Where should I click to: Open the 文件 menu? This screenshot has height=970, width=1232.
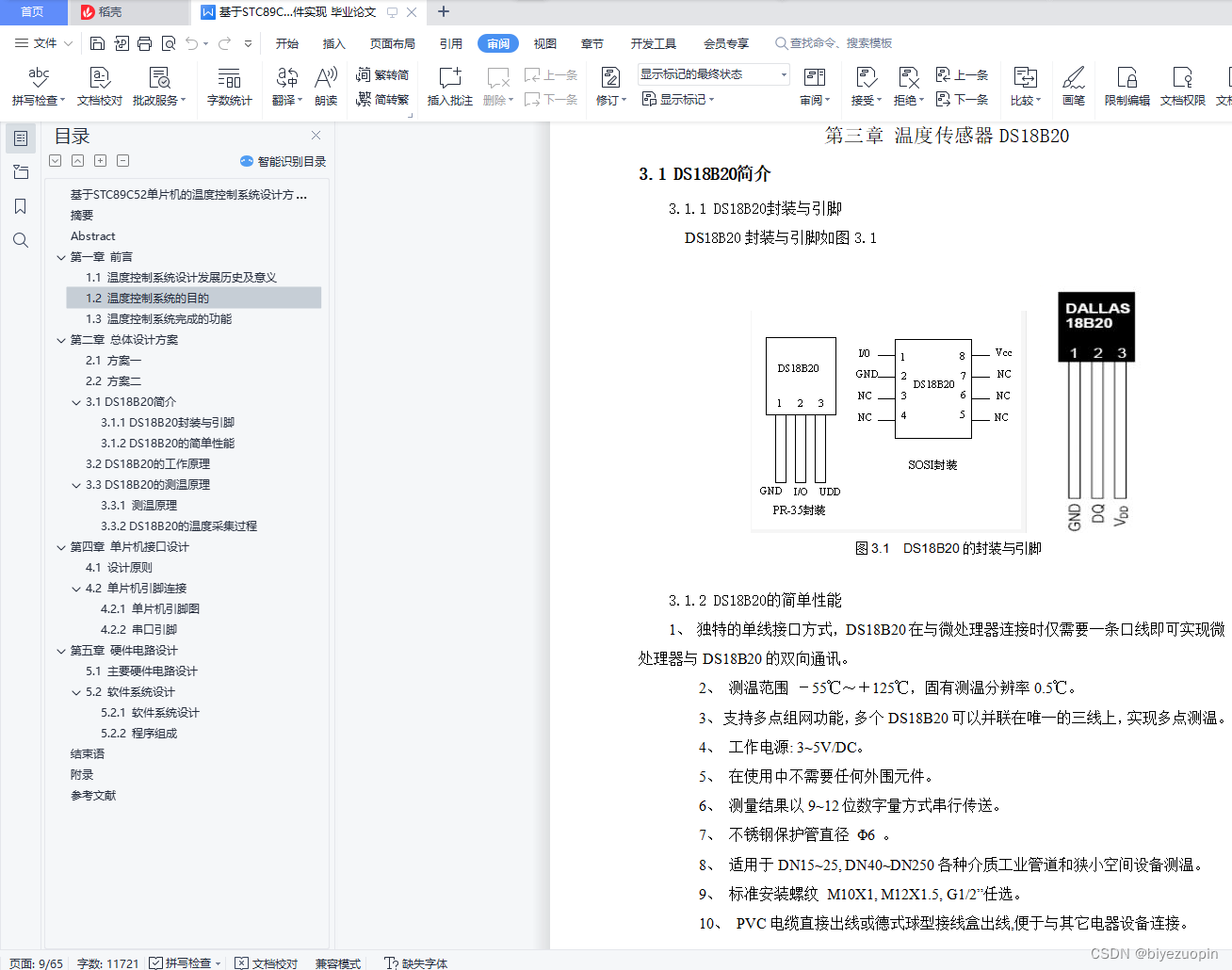[43, 43]
